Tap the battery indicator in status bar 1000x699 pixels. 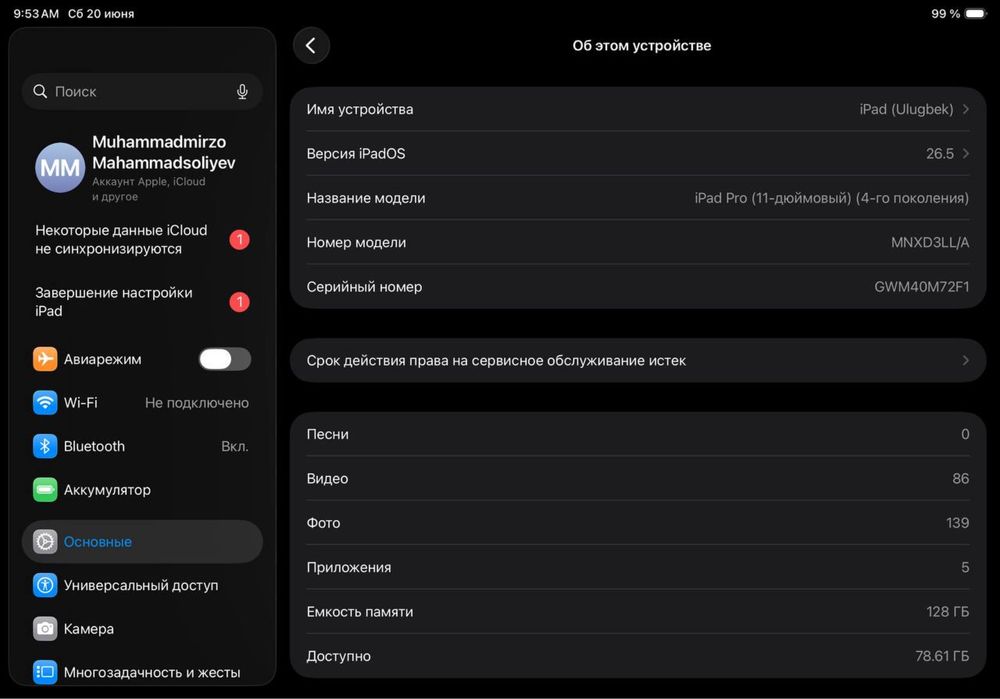pos(976,13)
